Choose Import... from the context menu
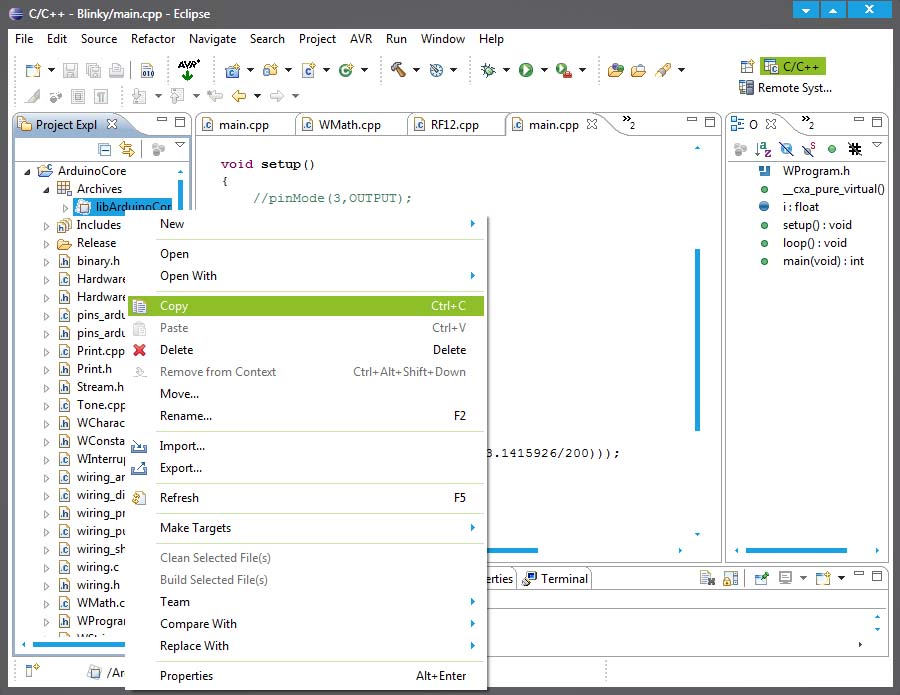Viewport: 900px width, 695px height. pos(306,446)
